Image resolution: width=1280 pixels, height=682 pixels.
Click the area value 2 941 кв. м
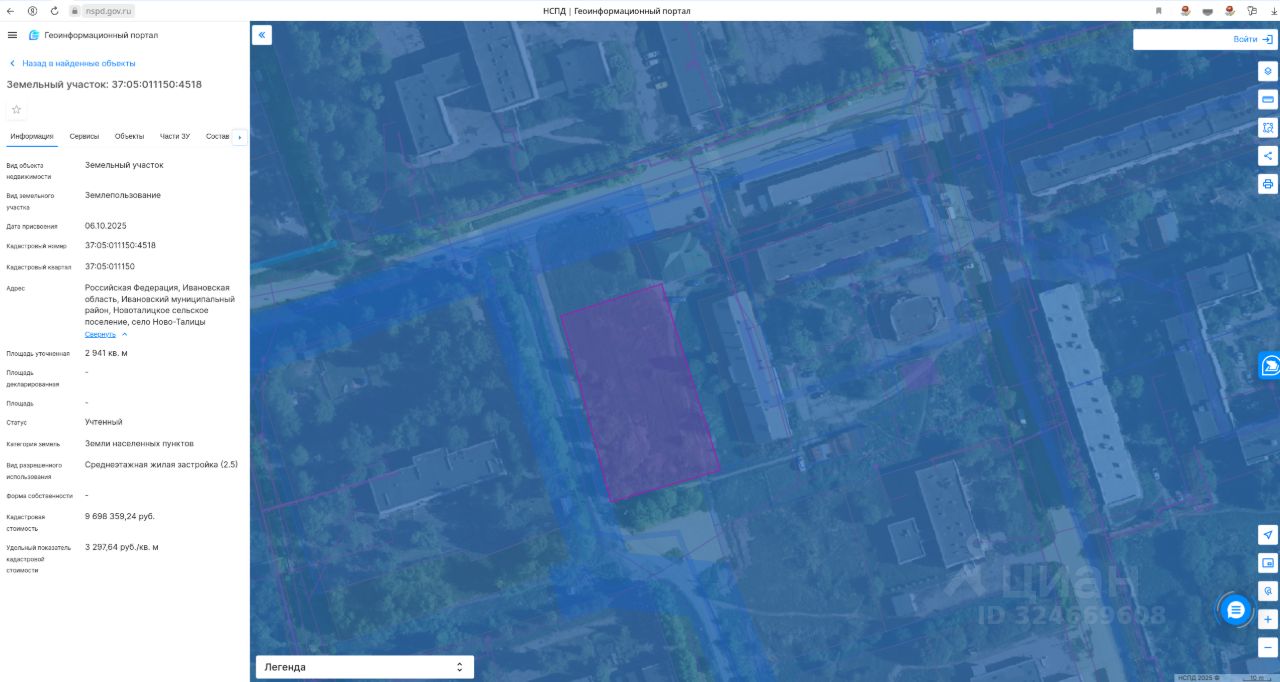[x=106, y=353]
